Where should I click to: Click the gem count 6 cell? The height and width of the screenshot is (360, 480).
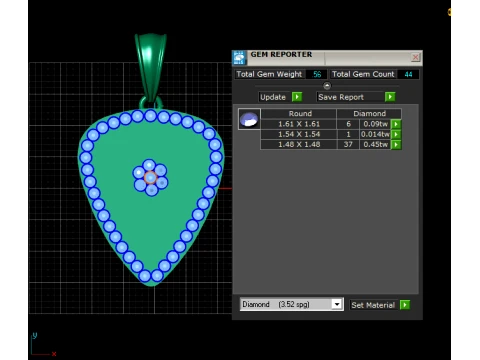point(348,124)
